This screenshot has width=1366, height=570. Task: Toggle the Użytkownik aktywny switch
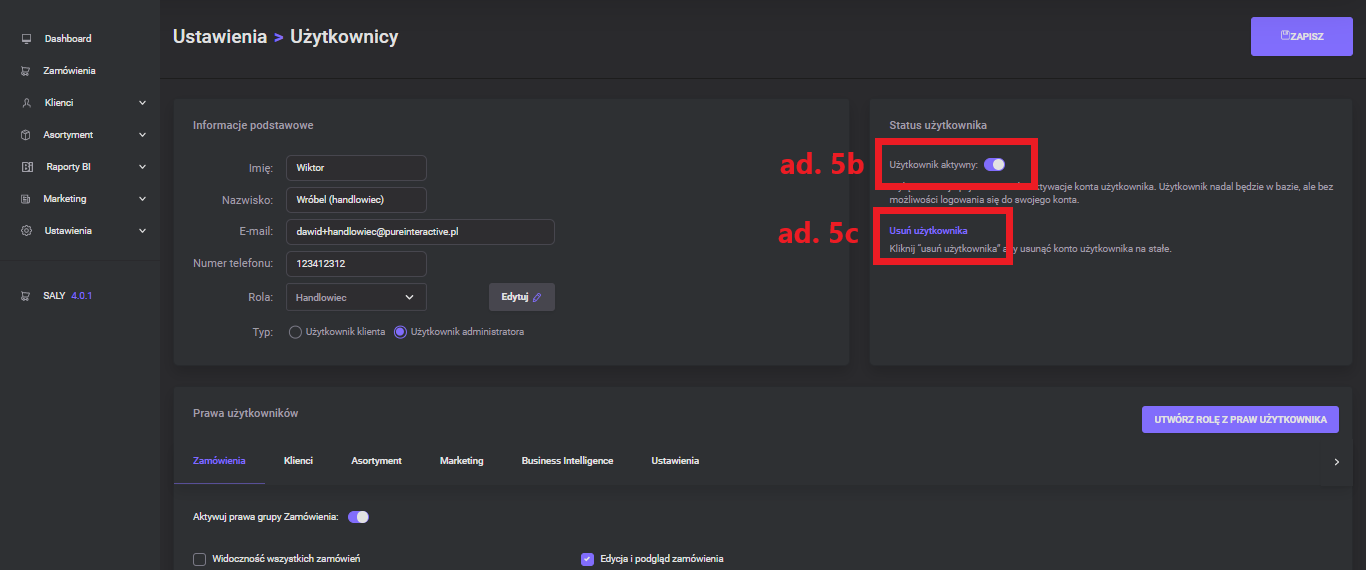[994, 165]
